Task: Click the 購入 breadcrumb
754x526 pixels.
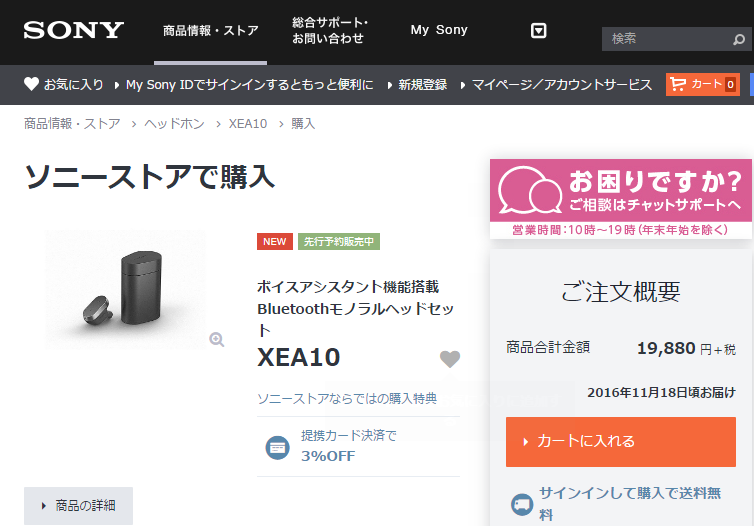Action: [x=303, y=124]
